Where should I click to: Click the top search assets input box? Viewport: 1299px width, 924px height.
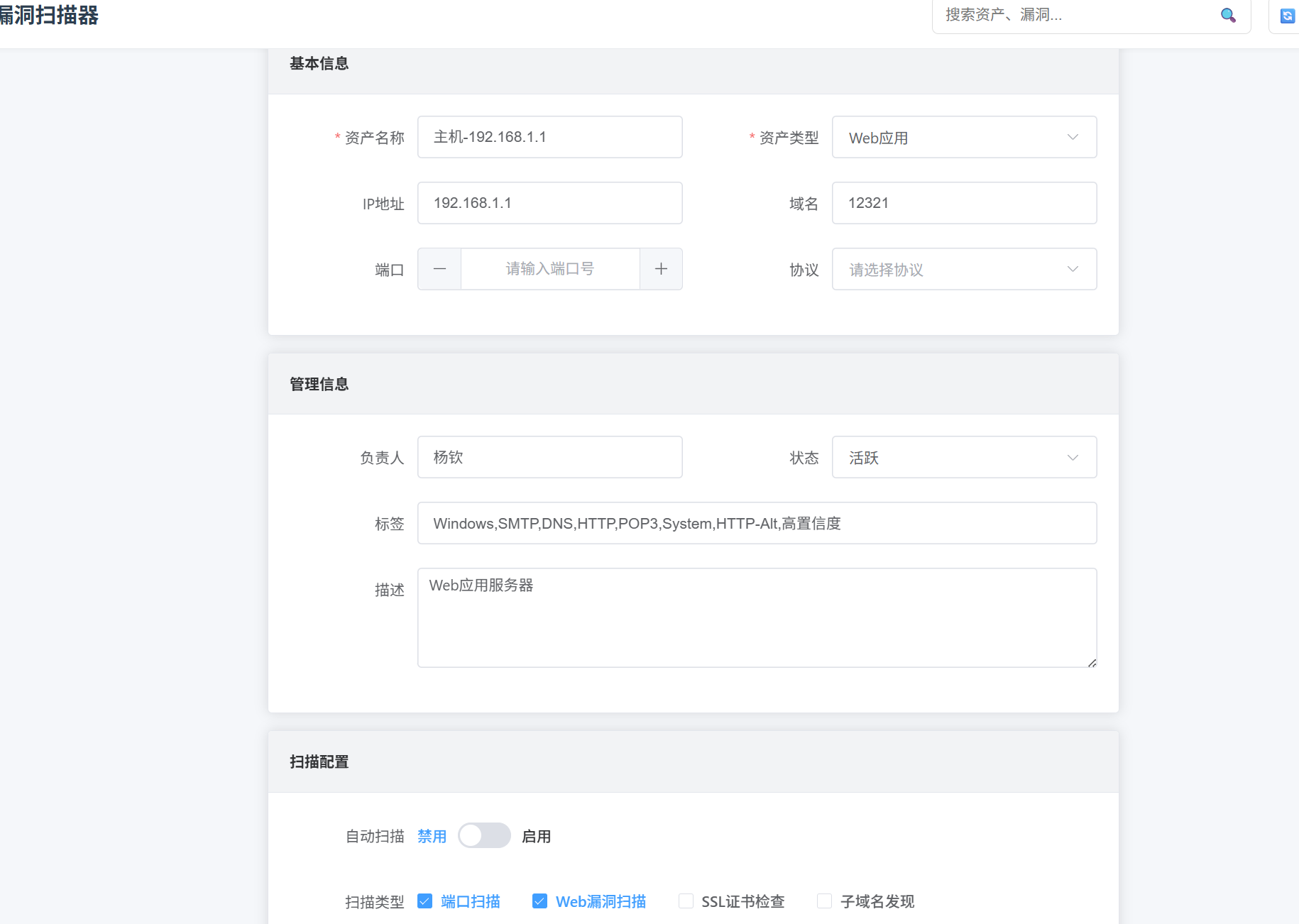(1075, 15)
